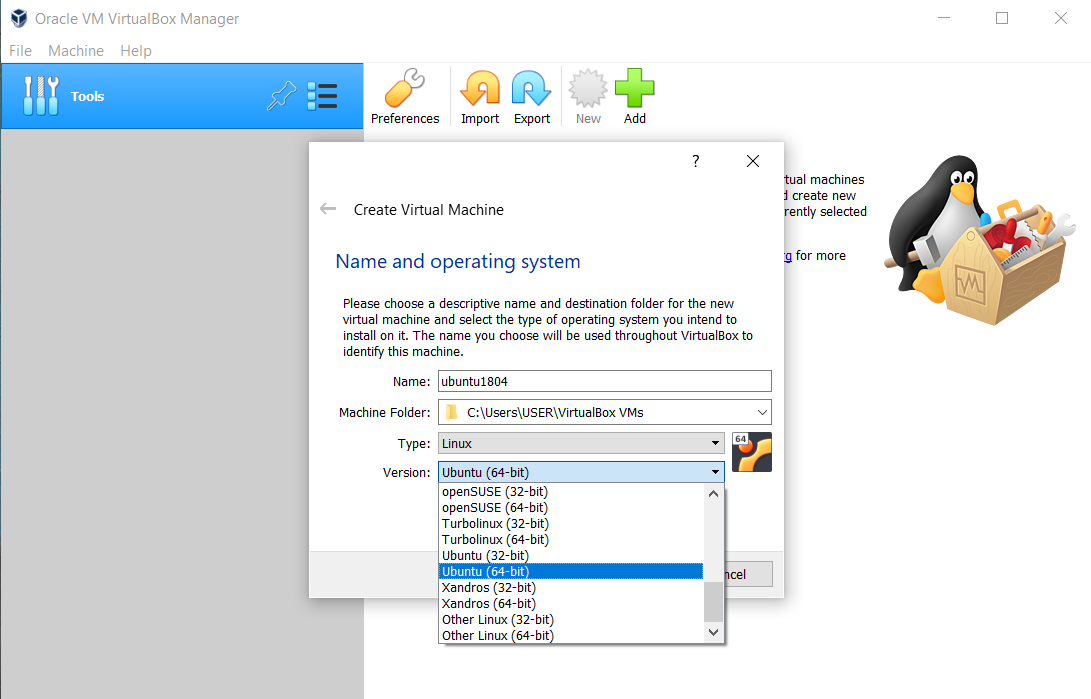
Task: Open the Type dropdown showing Linux
Action: click(x=715, y=443)
